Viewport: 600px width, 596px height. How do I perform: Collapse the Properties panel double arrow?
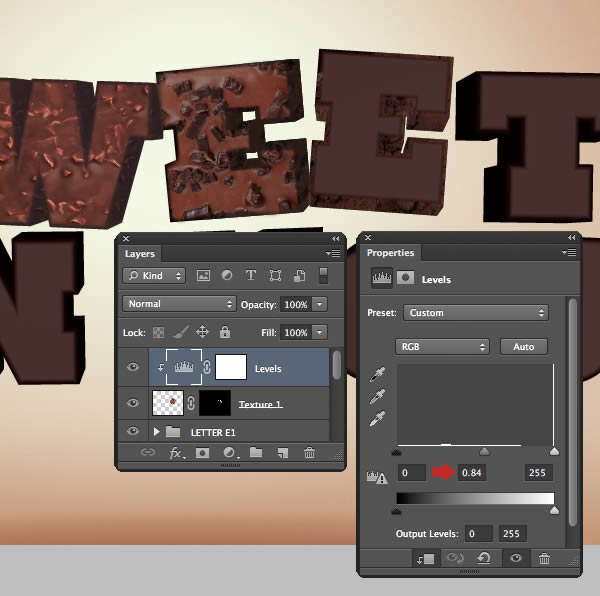(x=571, y=238)
